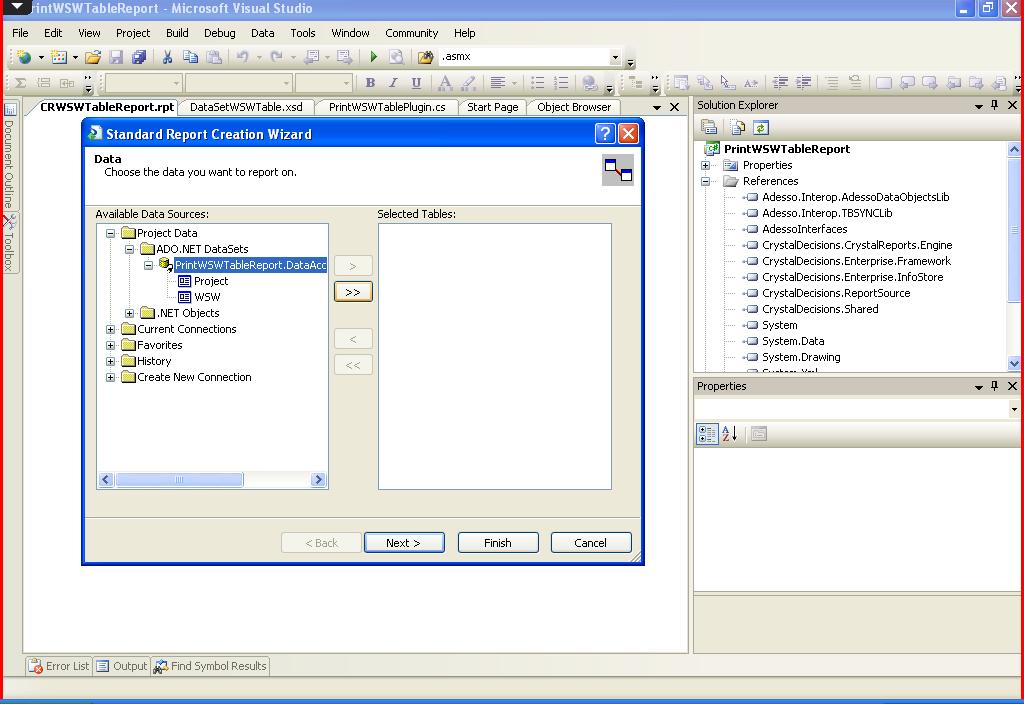Select the Project table in data sources

[x=211, y=281]
